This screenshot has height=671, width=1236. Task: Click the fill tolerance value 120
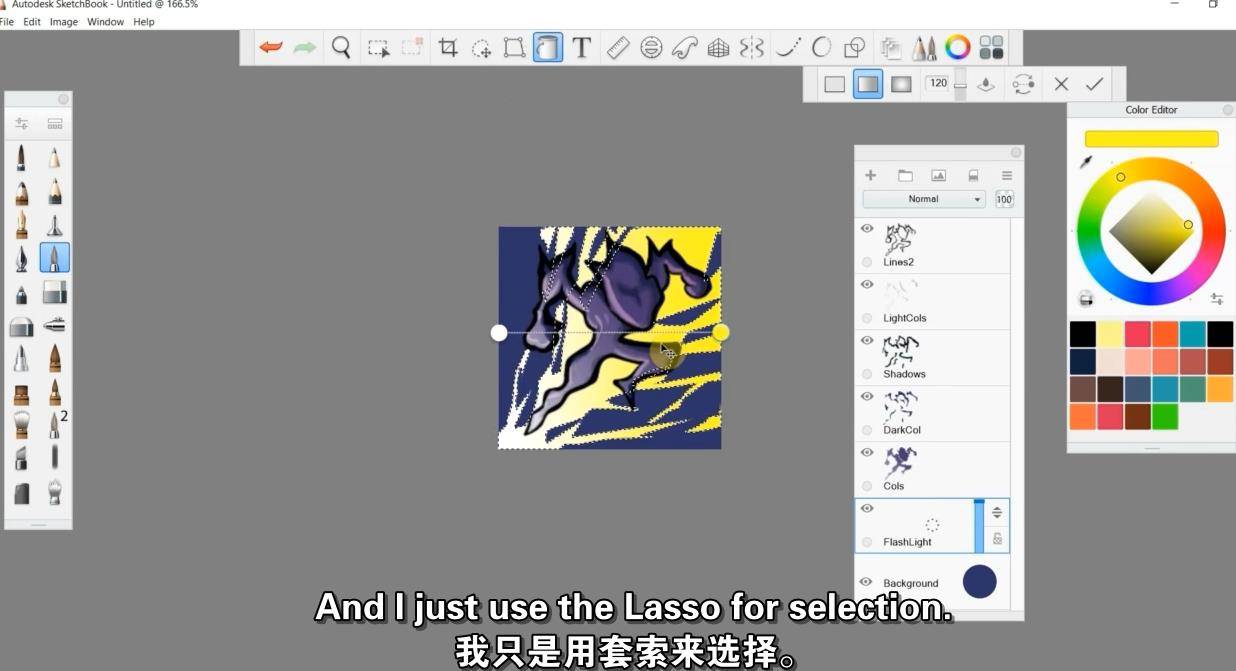click(938, 83)
